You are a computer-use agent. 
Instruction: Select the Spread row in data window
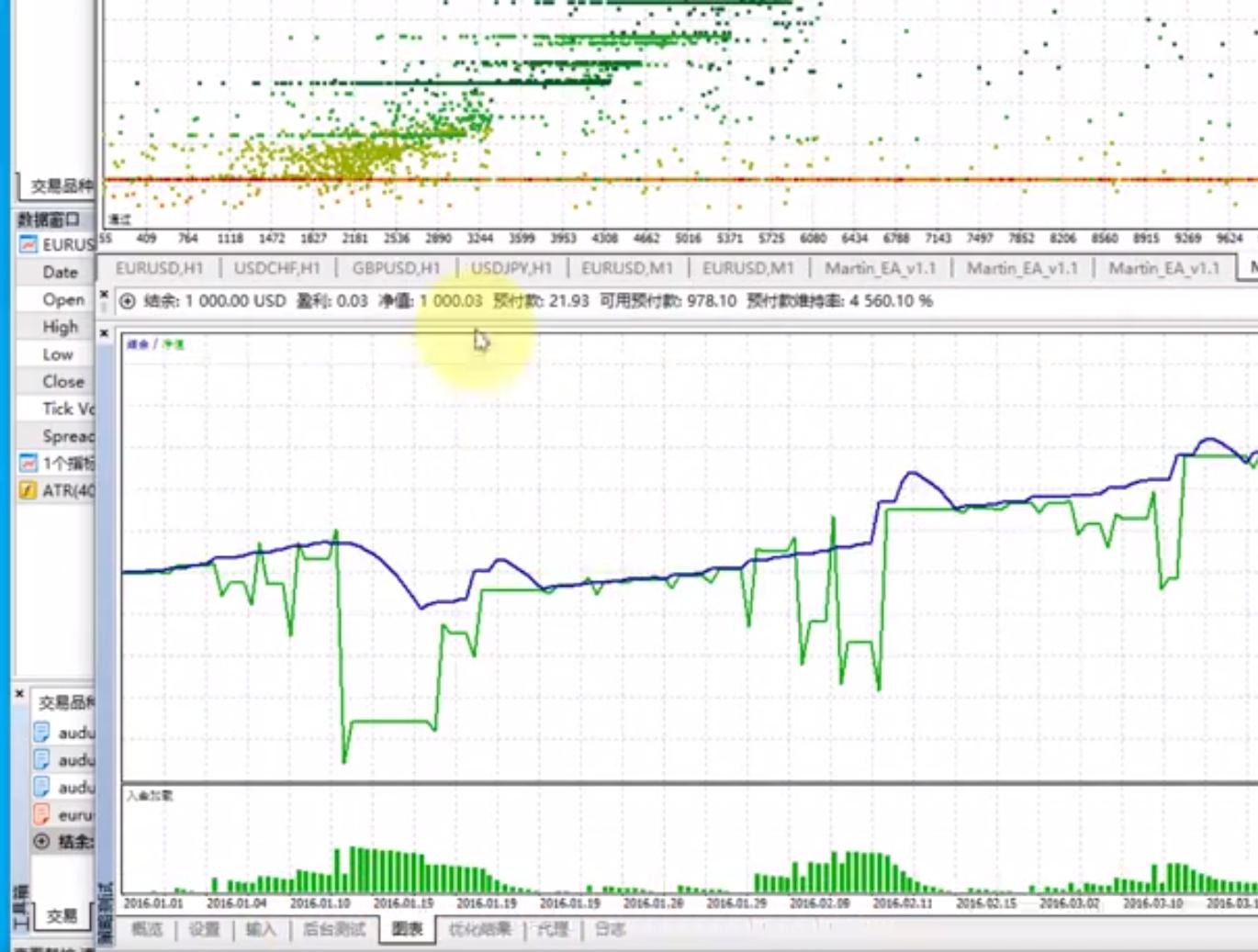click(x=67, y=436)
